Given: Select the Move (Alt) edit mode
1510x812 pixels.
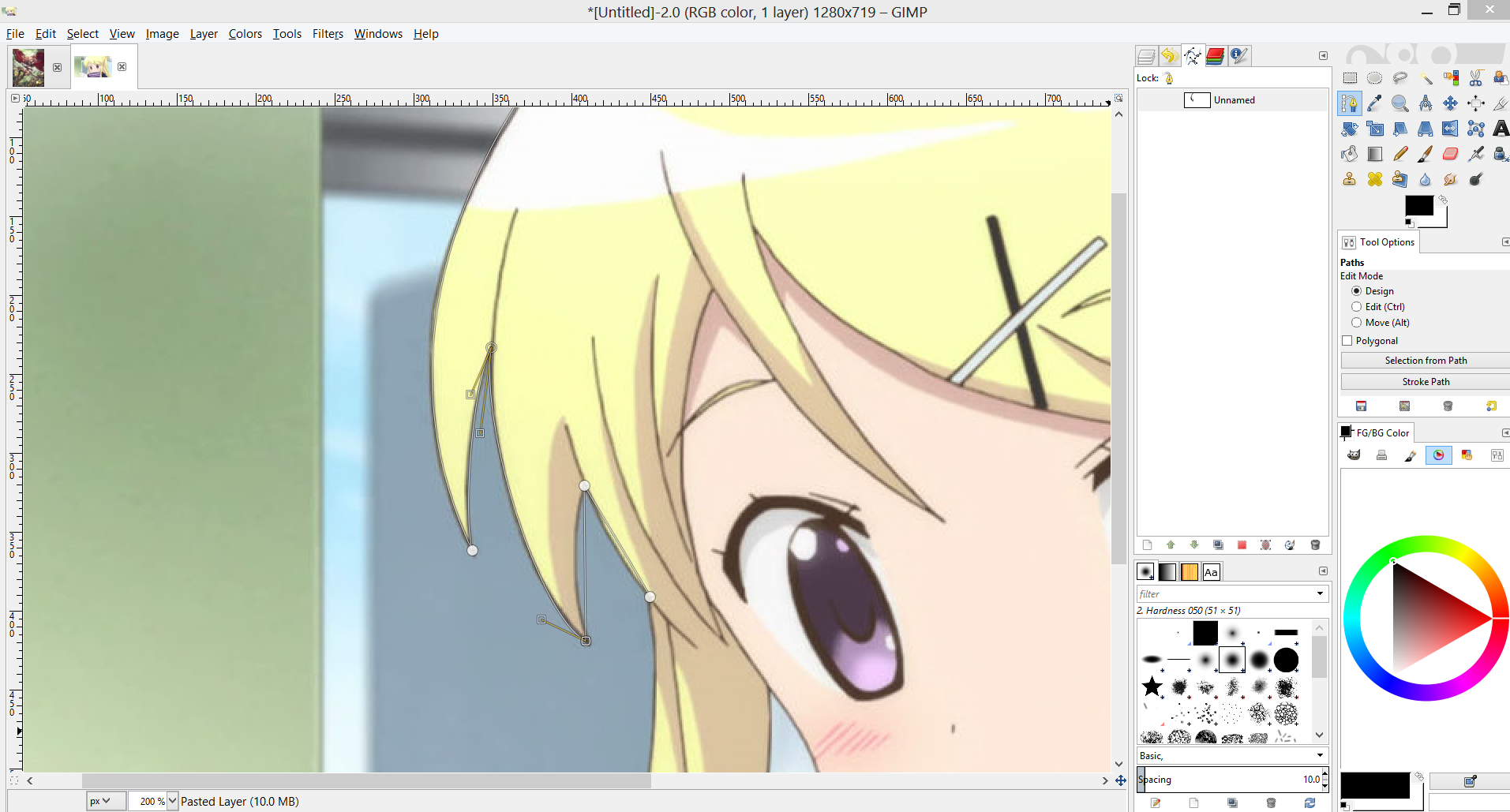Looking at the screenshot, I should [1356, 323].
